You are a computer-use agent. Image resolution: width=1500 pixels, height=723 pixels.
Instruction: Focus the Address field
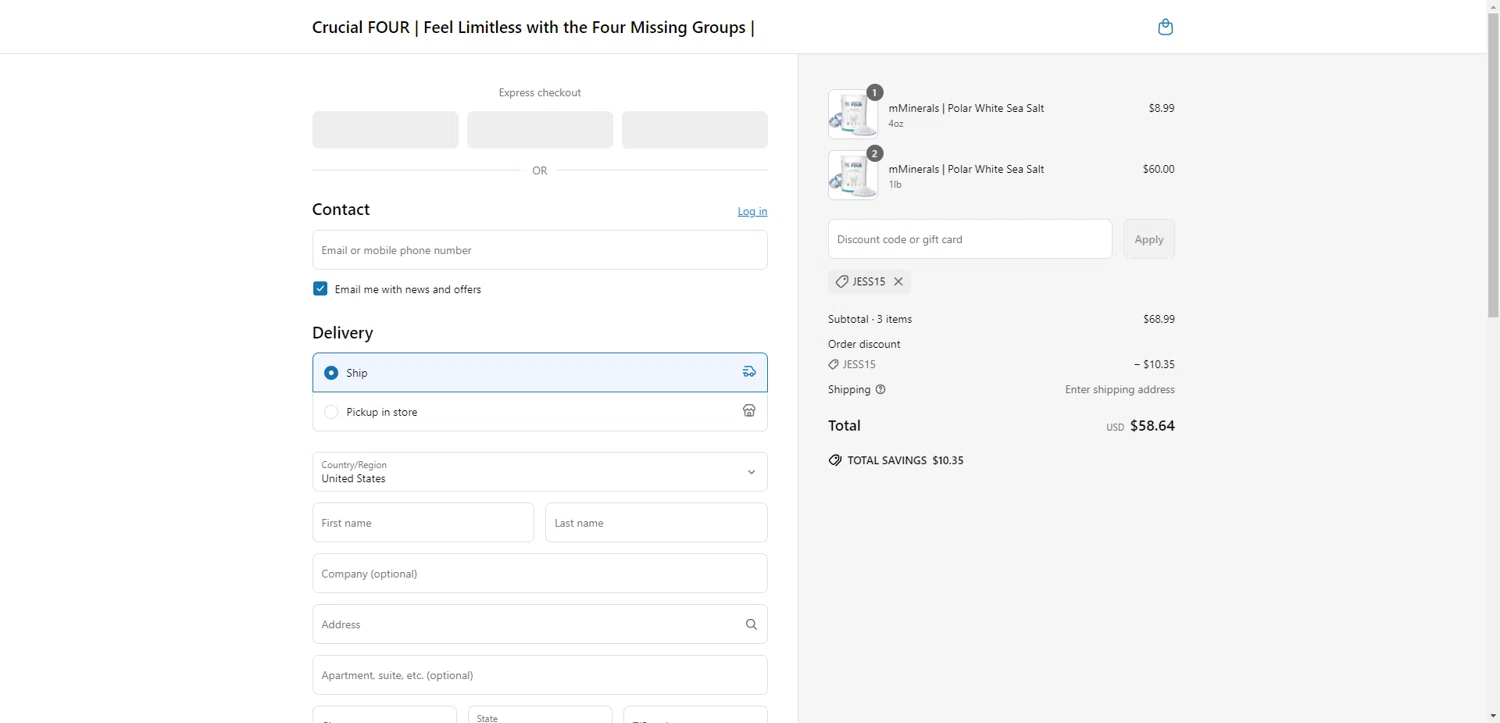(540, 624)
